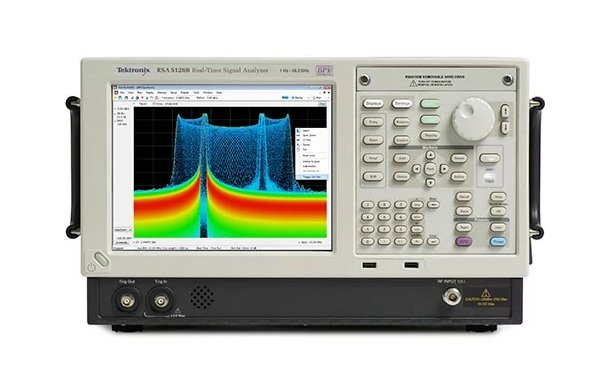Viewport: 600px width, 390px height.
Task: Tap the Ampl hardware key
Action: click(x=373, y=158)
